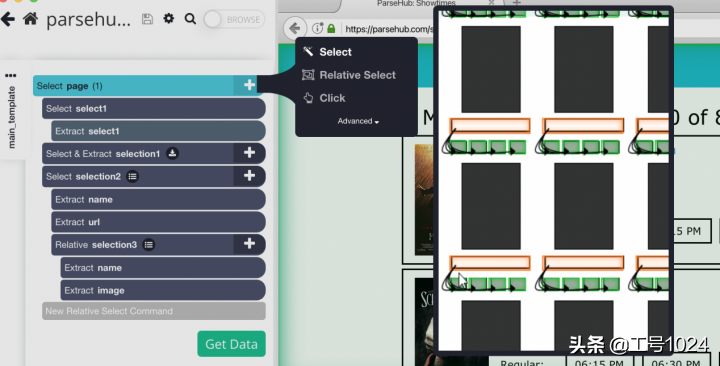The height and width of the screenshot is (366, 720).
Task: Select 'Extract name' under selection3
Action: pyautogui.click(x=163, y=268)
